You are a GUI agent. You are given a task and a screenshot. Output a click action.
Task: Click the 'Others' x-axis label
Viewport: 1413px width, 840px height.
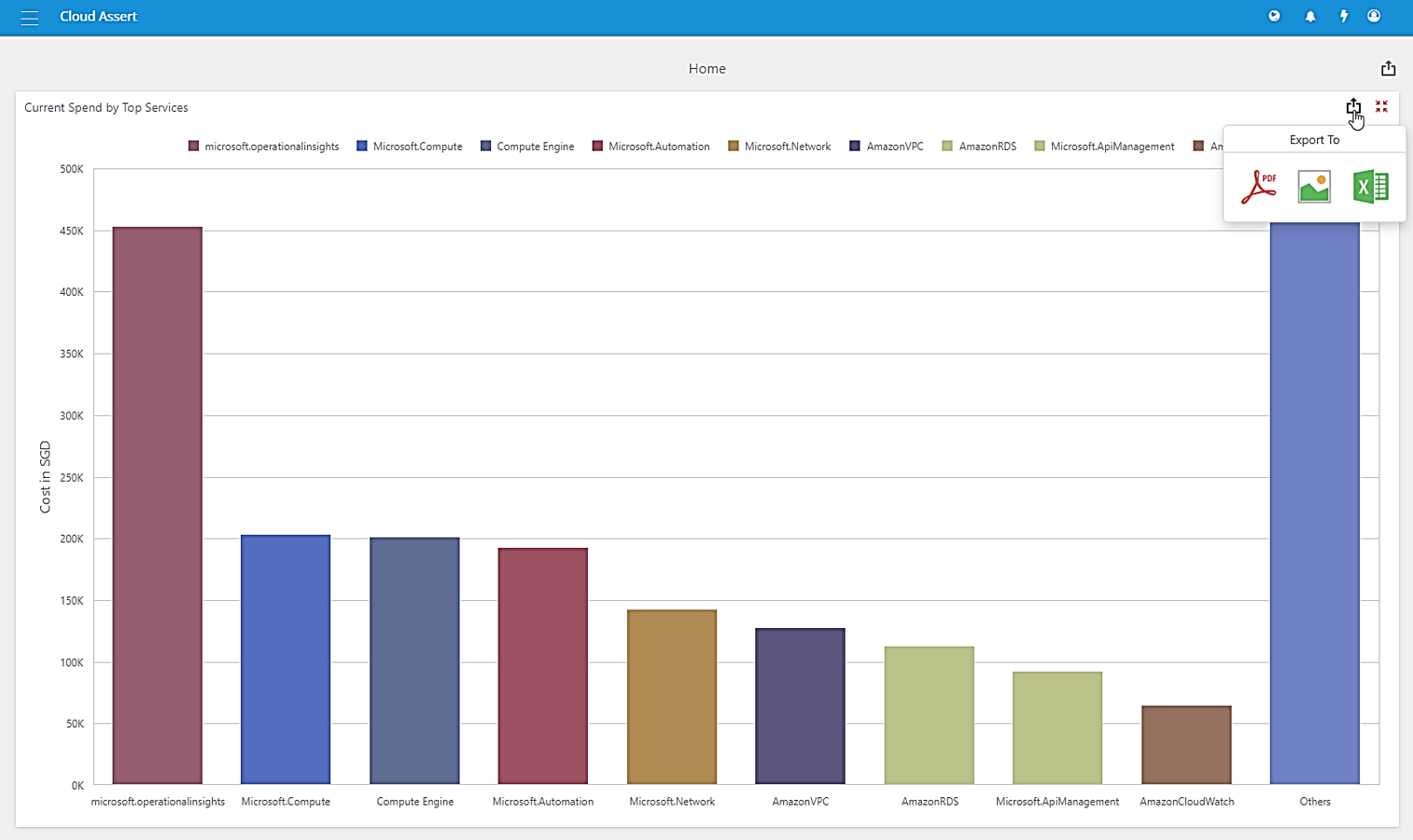(1315, 802)
